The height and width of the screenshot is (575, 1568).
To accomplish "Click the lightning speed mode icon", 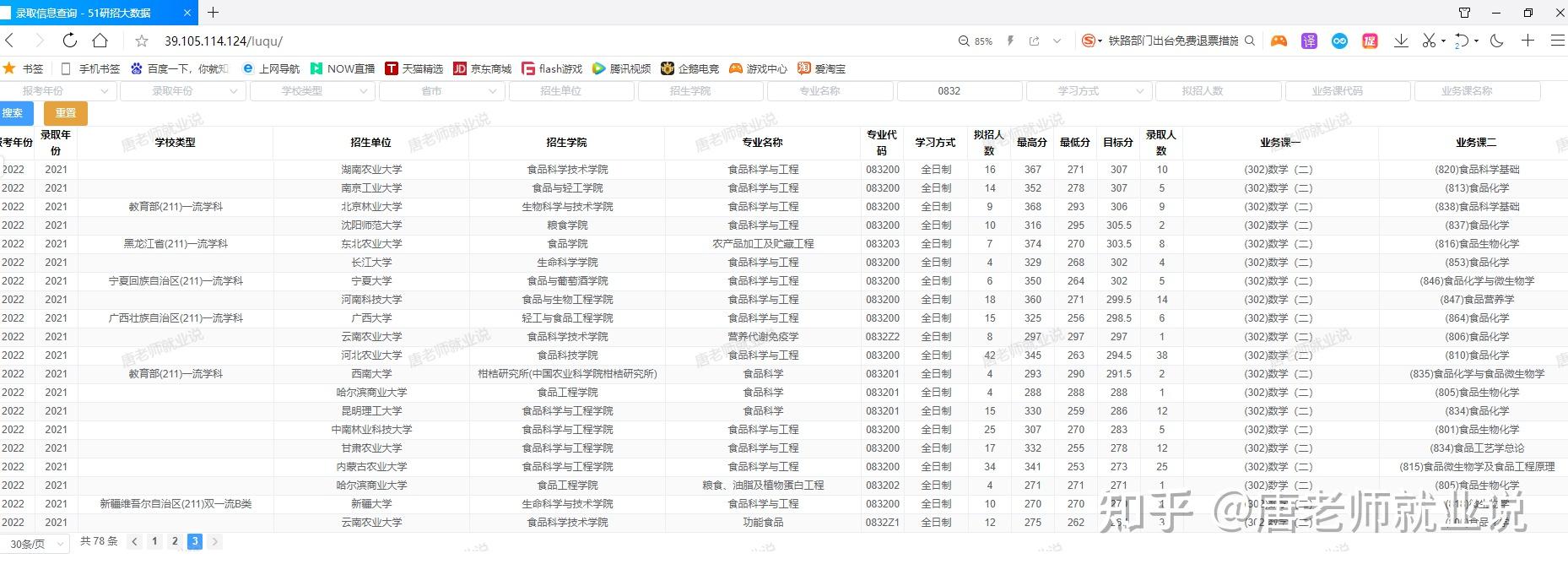I will [1010, 41].
